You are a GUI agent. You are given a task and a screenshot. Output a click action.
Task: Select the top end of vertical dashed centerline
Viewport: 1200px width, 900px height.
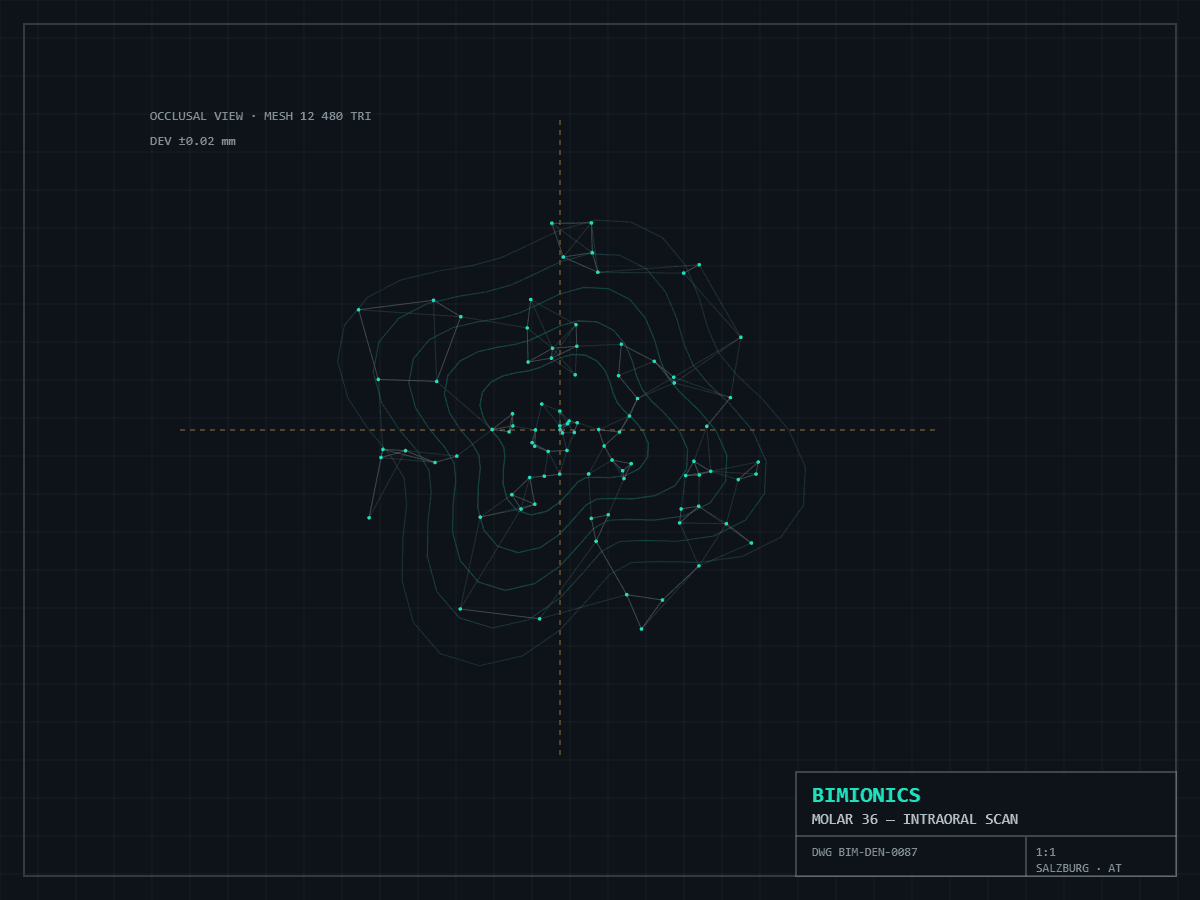tap(560, 121)
